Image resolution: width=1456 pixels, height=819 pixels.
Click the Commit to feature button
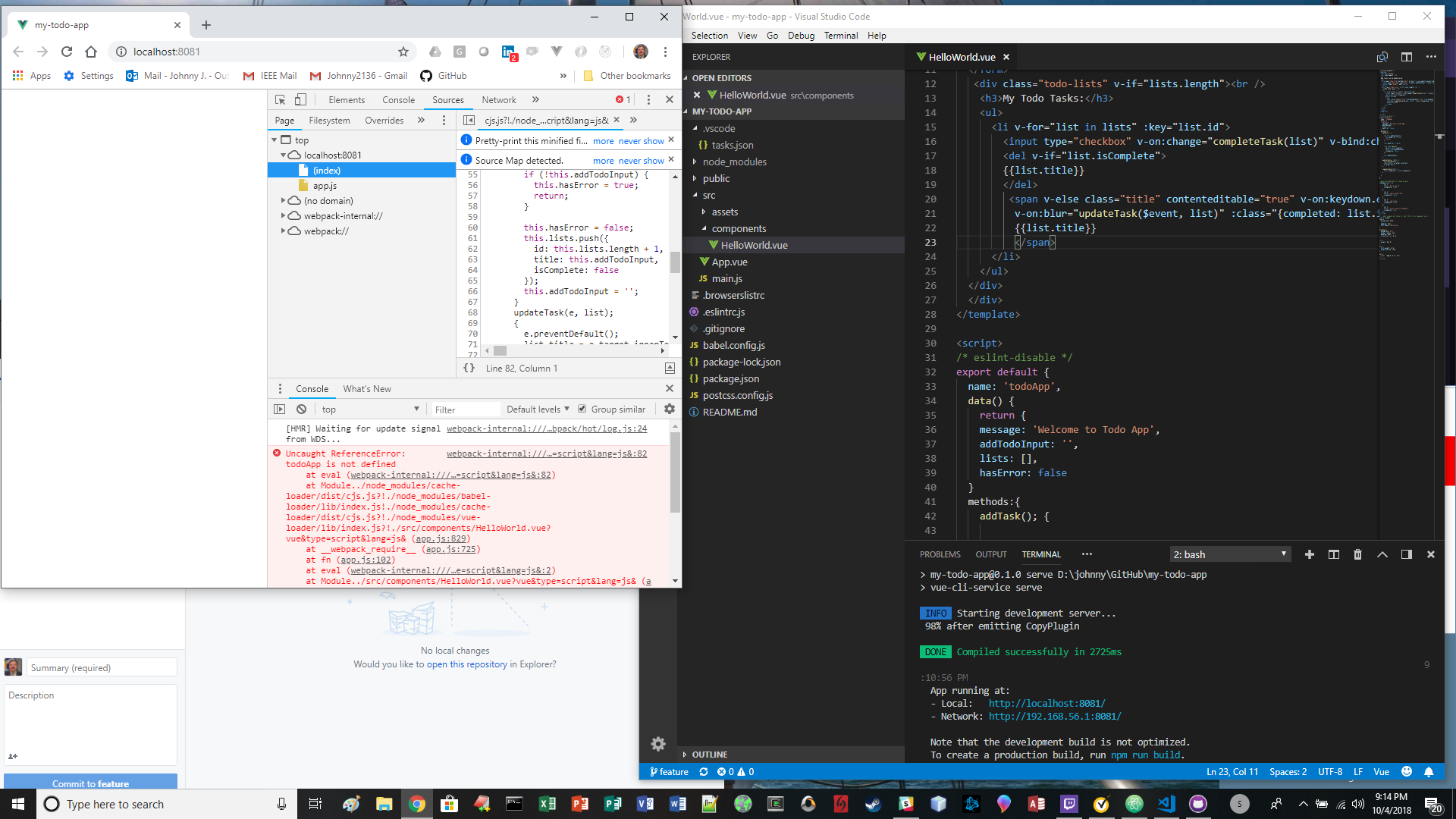90,783
